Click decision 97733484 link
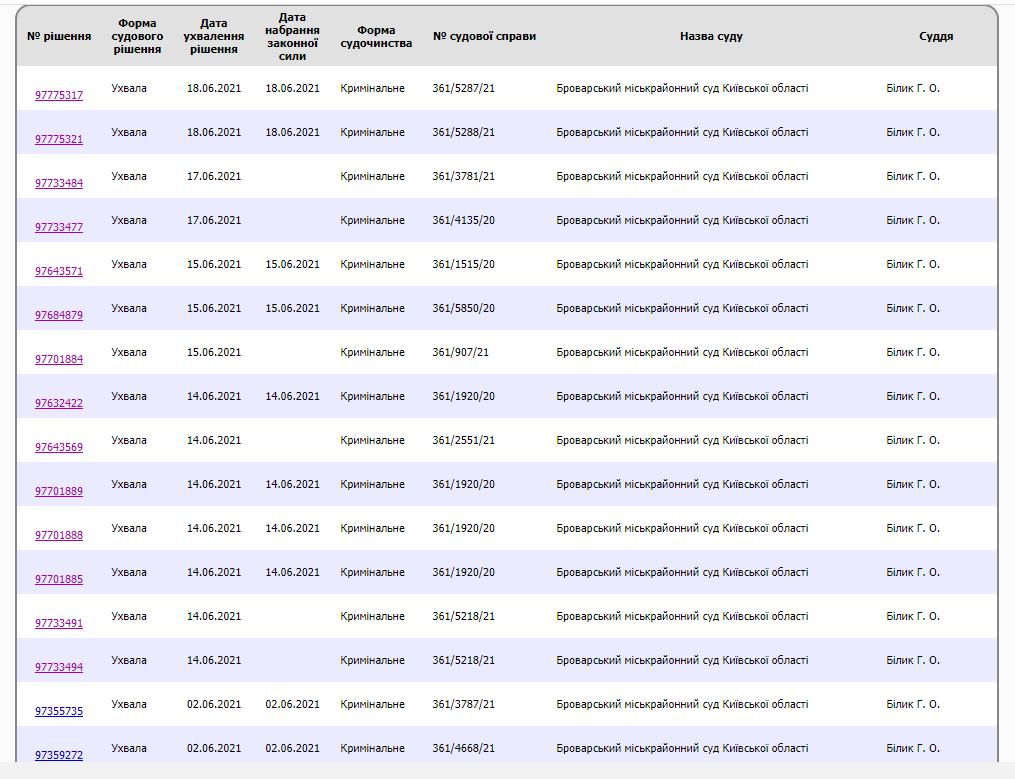Screen dimensions: 1015x779 [x=59, y=184]
